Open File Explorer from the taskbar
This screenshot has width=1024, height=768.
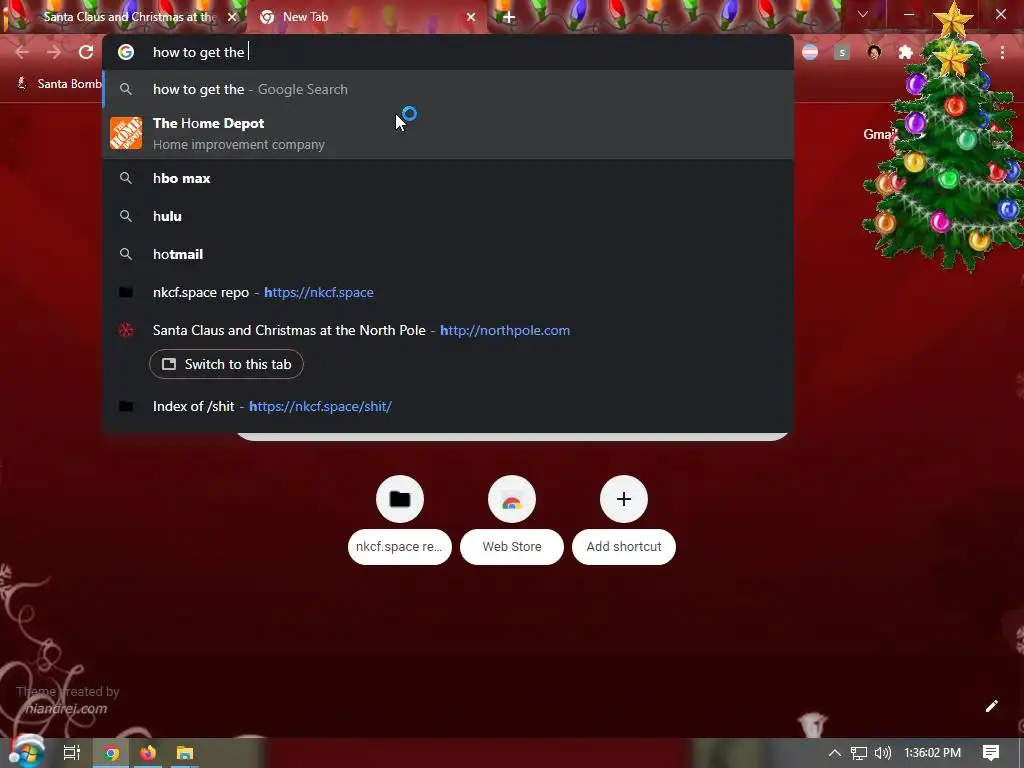point(185,753)
